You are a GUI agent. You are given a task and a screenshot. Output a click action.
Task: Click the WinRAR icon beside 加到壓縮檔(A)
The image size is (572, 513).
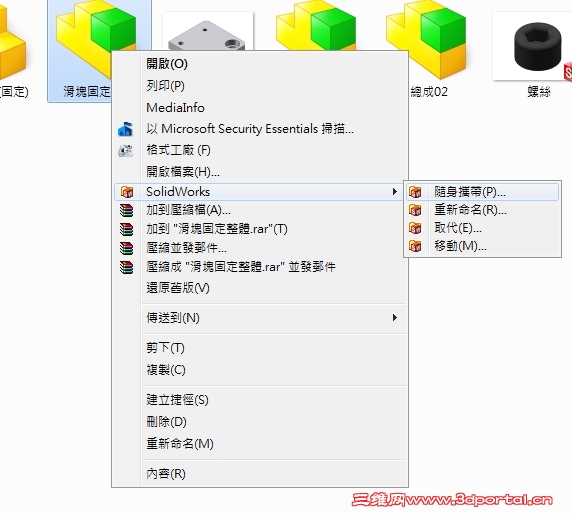127,210
